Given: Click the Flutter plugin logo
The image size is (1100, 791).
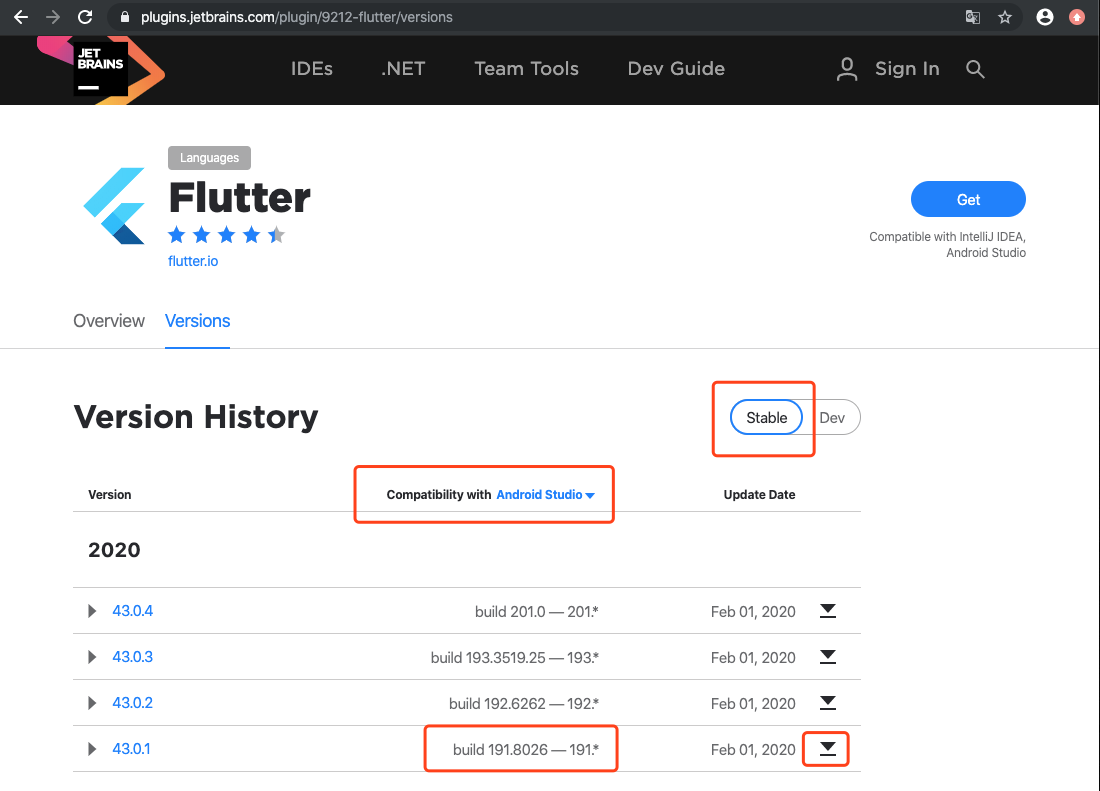Looking at the screenshot, I should point(114,205).
